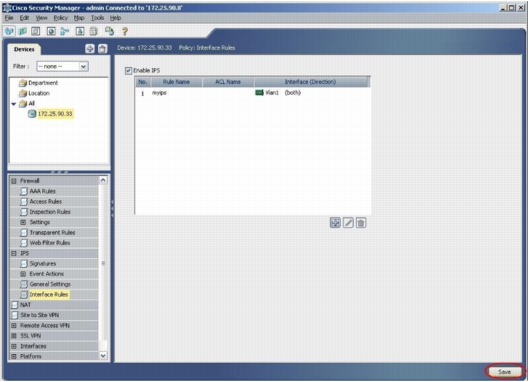Click delete device trash icon in Devices panel

(102, 49)
